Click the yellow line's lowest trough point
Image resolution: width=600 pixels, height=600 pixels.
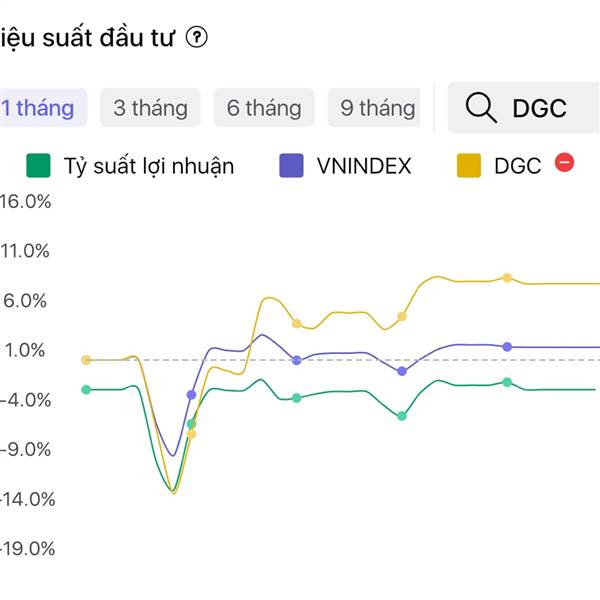174,493
